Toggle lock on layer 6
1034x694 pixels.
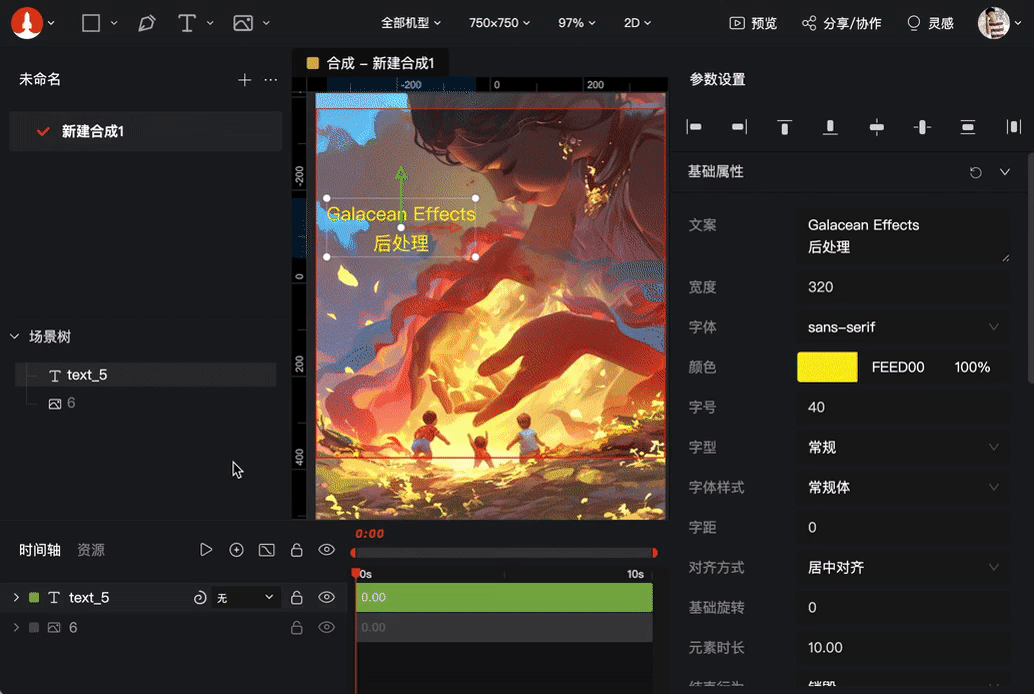click(297, 627)
